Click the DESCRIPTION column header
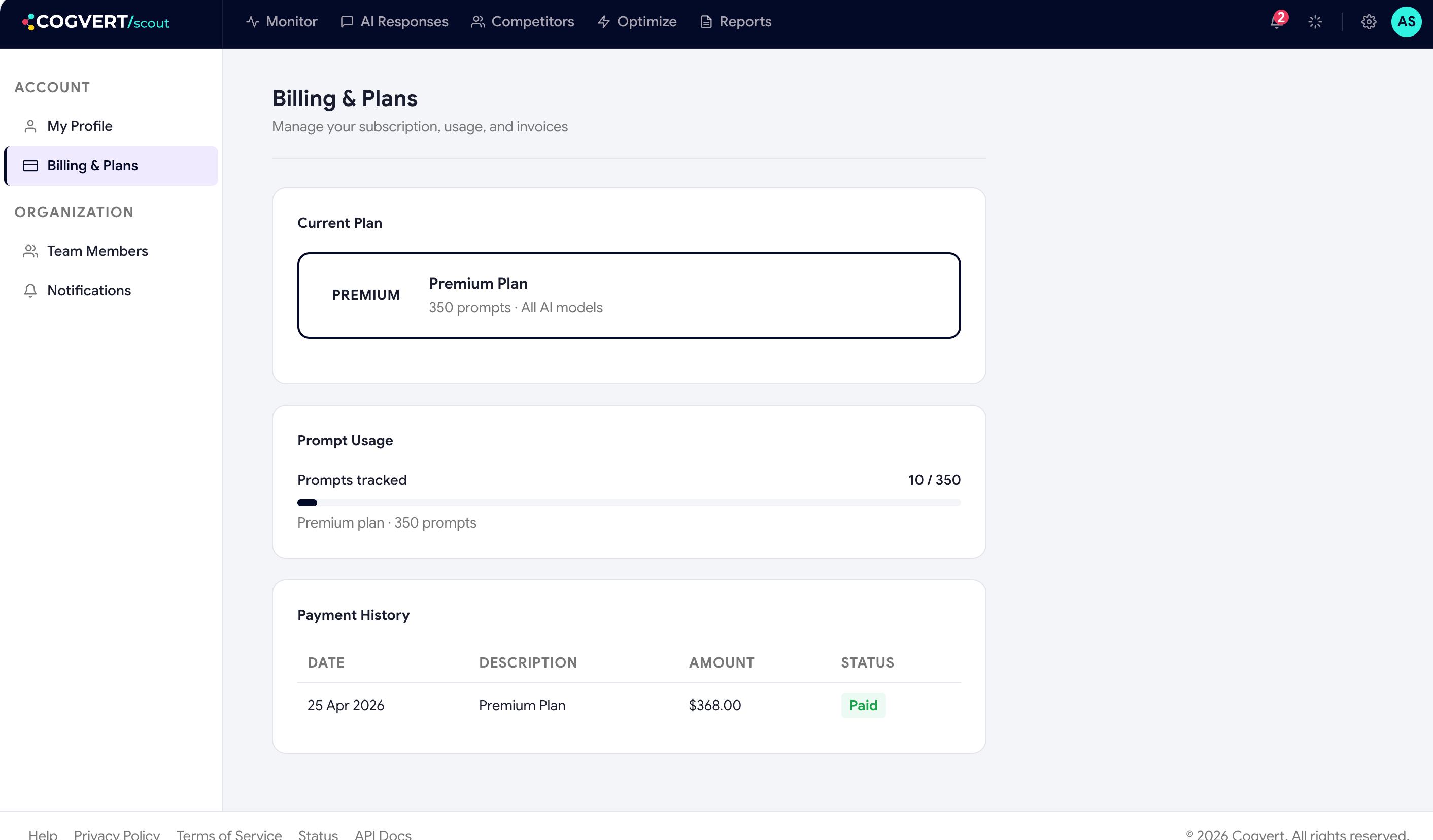 pos(528,662)
